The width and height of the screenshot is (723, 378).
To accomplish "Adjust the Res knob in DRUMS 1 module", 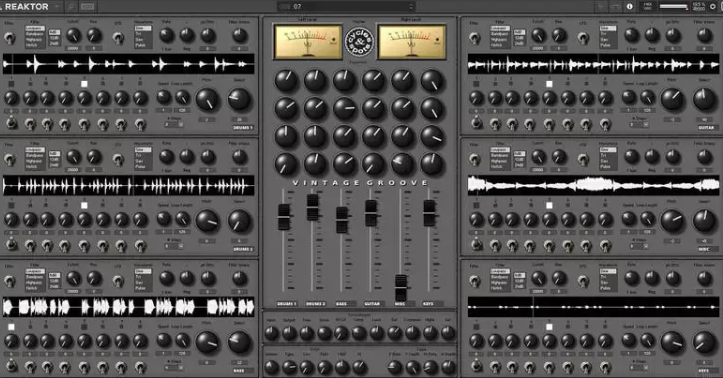I will point(94,35).
